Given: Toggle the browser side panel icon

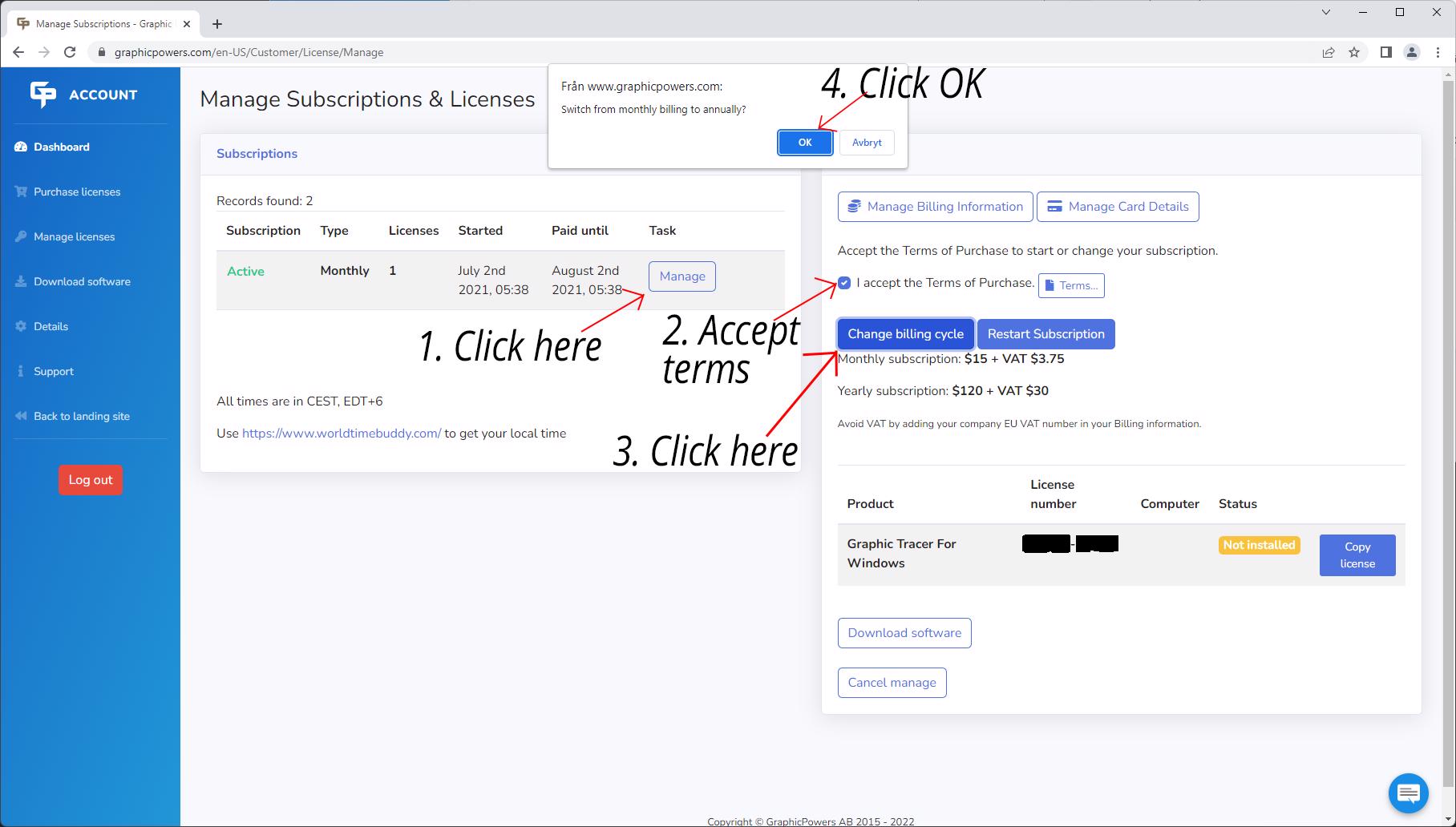Looking at the screenshot, I should pyautogui.click(x=1385, y=52).
